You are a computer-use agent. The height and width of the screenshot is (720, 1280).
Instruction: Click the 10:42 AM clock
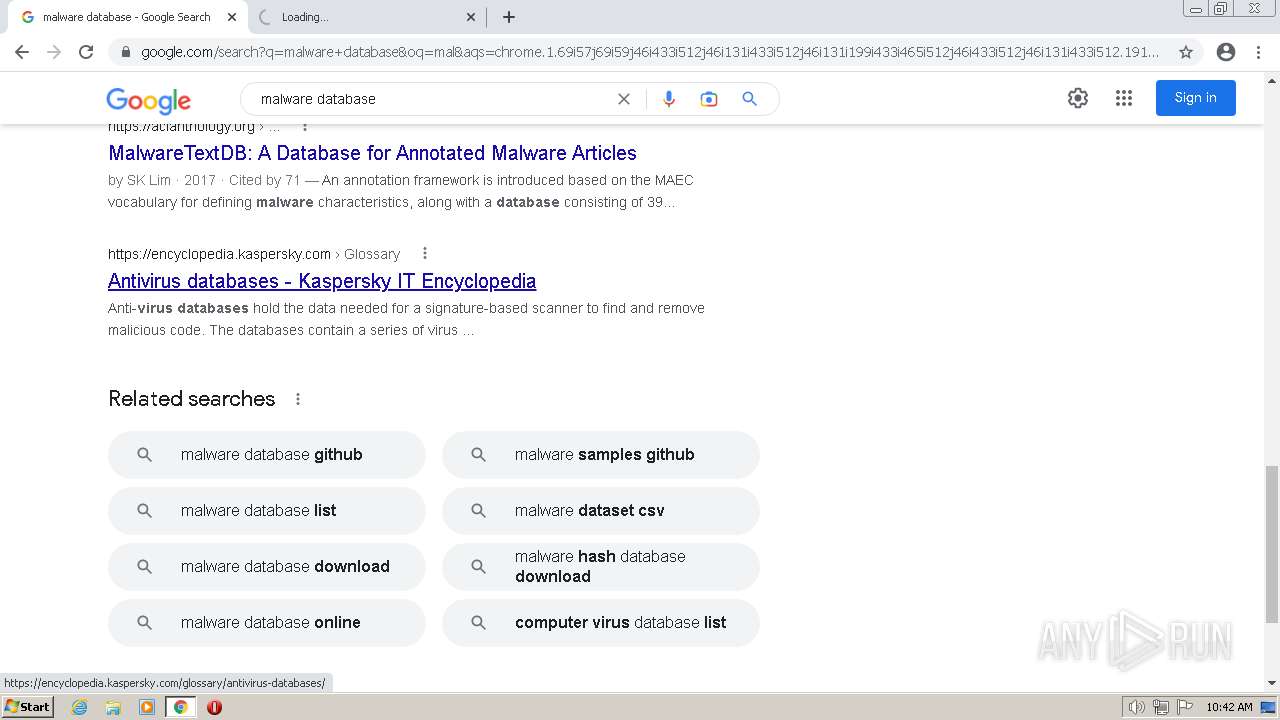[x=1229, y=707]
